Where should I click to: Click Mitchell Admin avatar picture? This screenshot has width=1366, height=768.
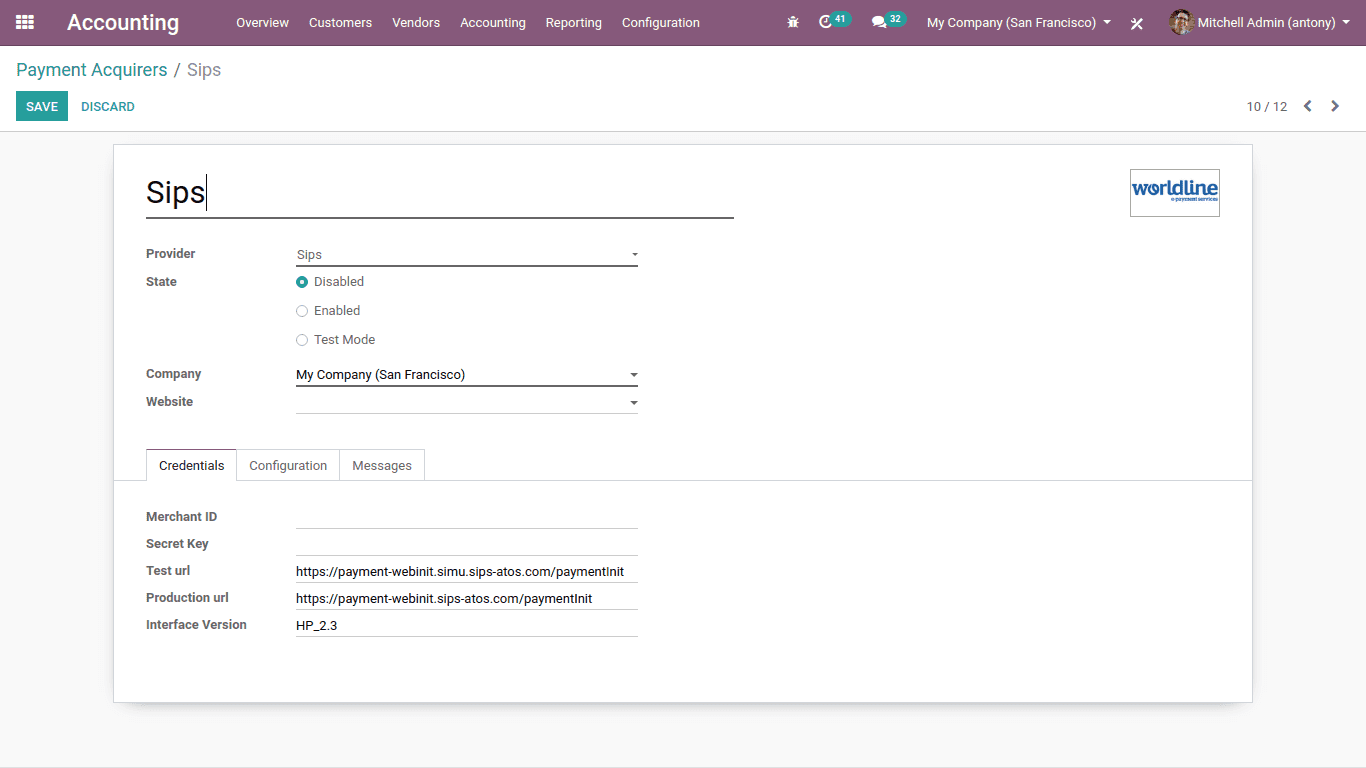click(1181, 22)
